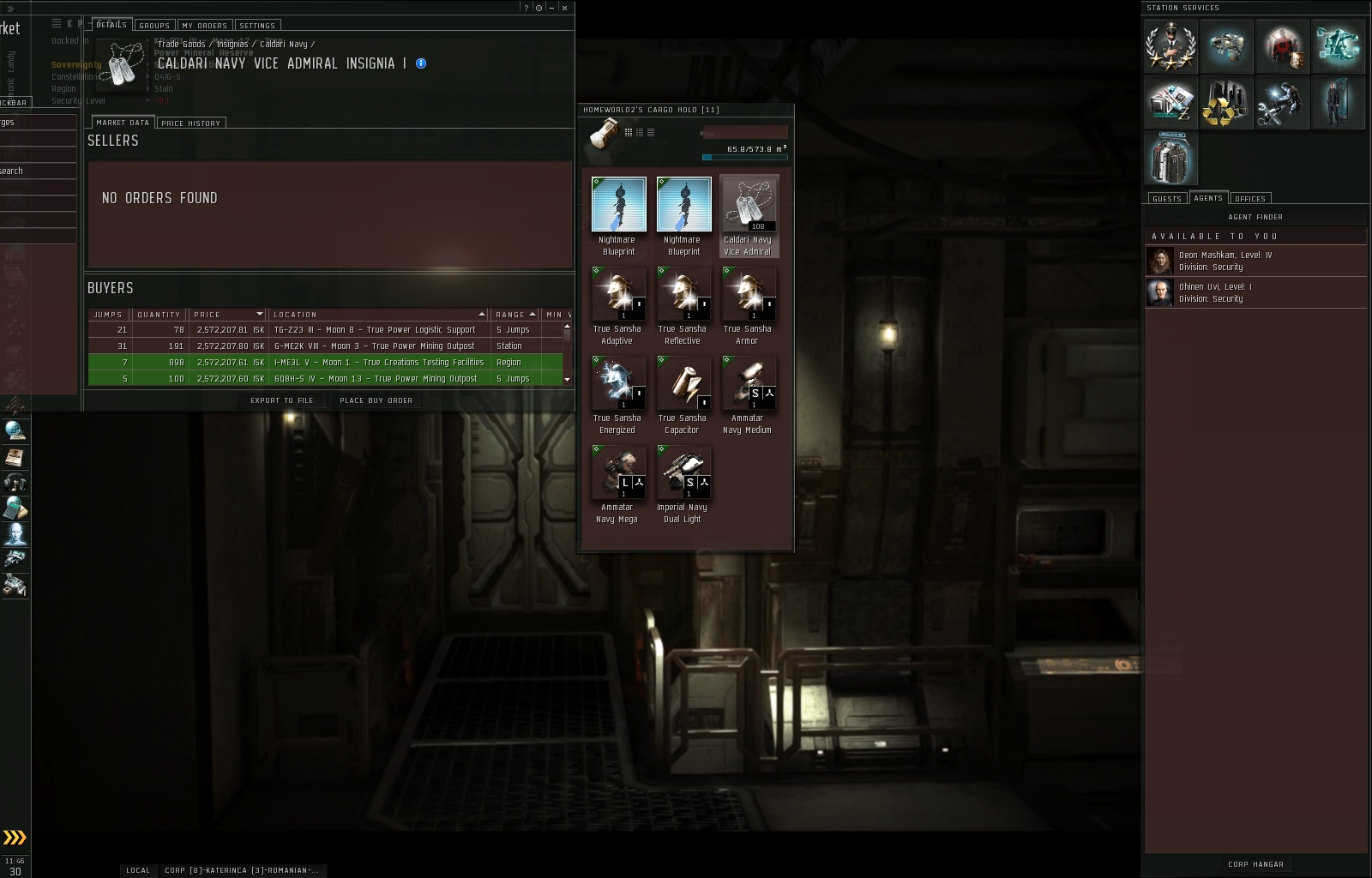The width and height of the screenshot is (1372, 878).
Task: Open the cargo crates icon in sidebar
Action: tap(15, 586)
